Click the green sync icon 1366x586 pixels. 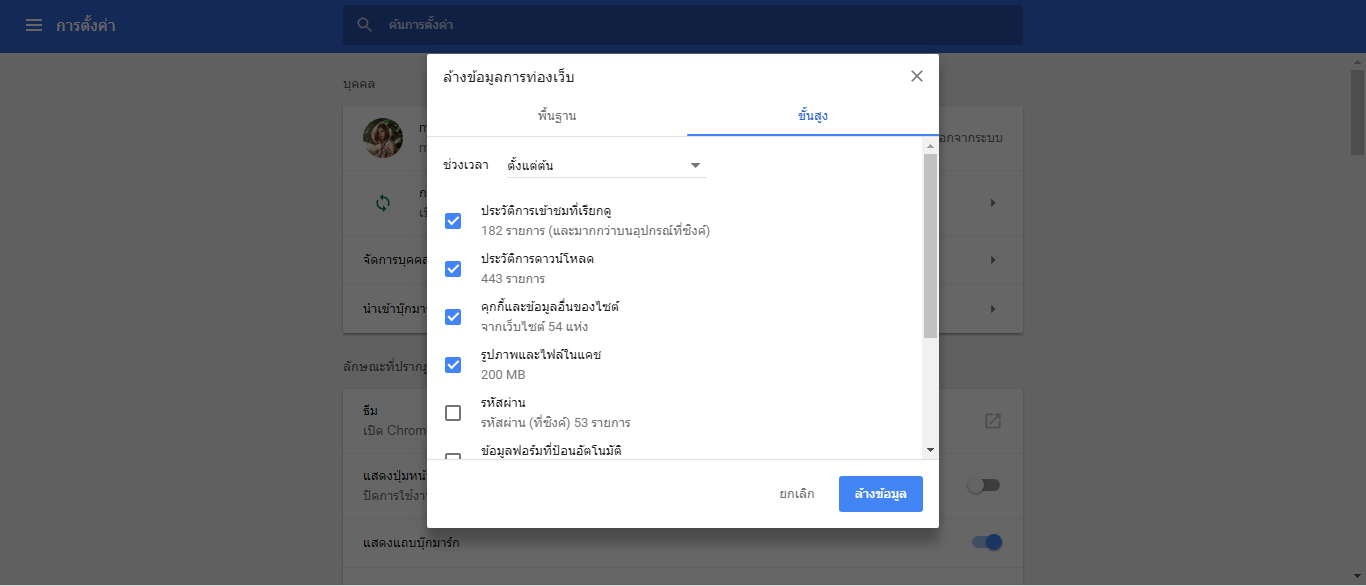click(383, 203)
